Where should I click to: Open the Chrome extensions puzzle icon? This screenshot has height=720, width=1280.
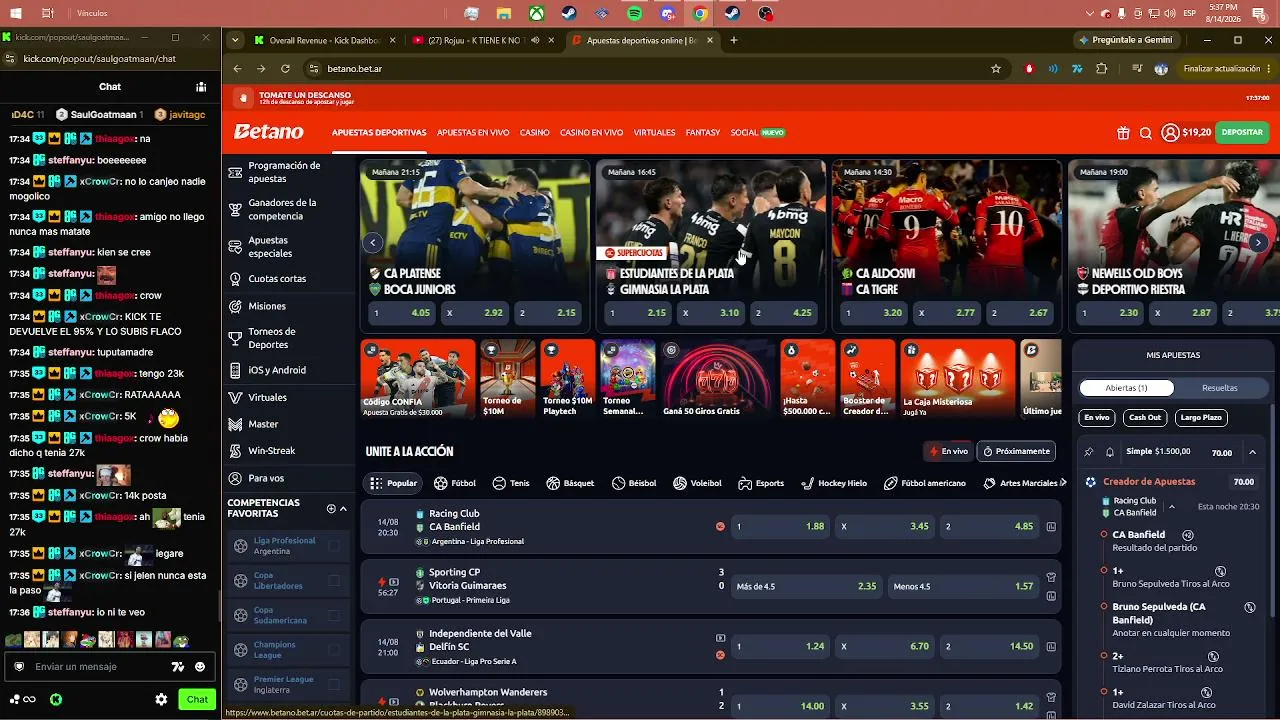point(1102,69)
